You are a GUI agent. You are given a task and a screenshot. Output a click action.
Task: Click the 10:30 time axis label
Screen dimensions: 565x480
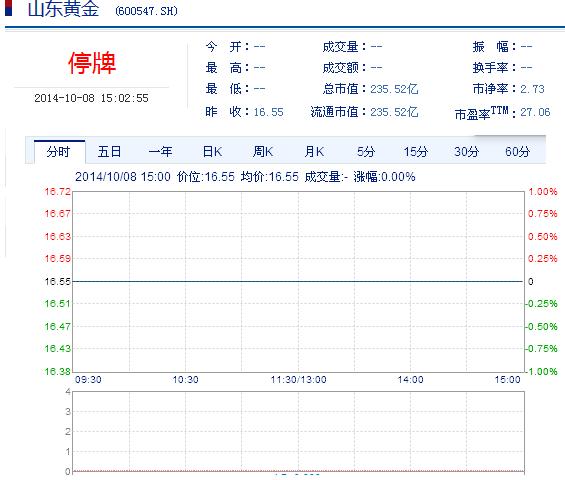[x=185, y=380]
